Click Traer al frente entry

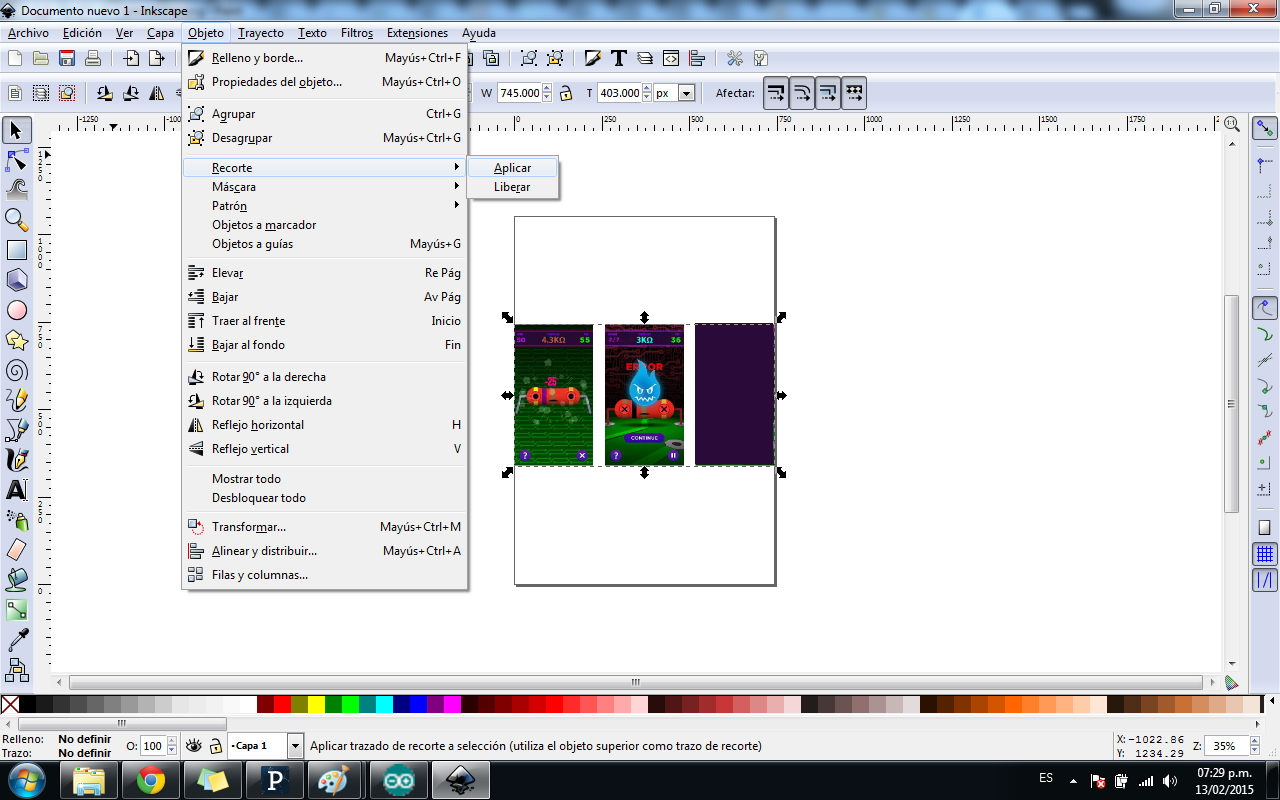pyautogui.click(x=325, y=321)
